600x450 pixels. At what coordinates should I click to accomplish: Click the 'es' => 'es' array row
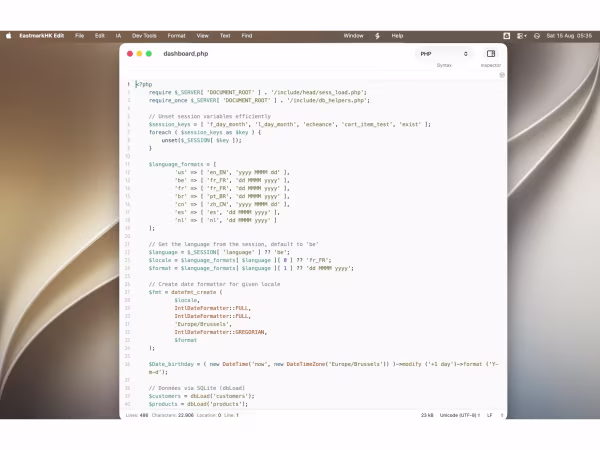pyautogui.click(x=227, y=212)
